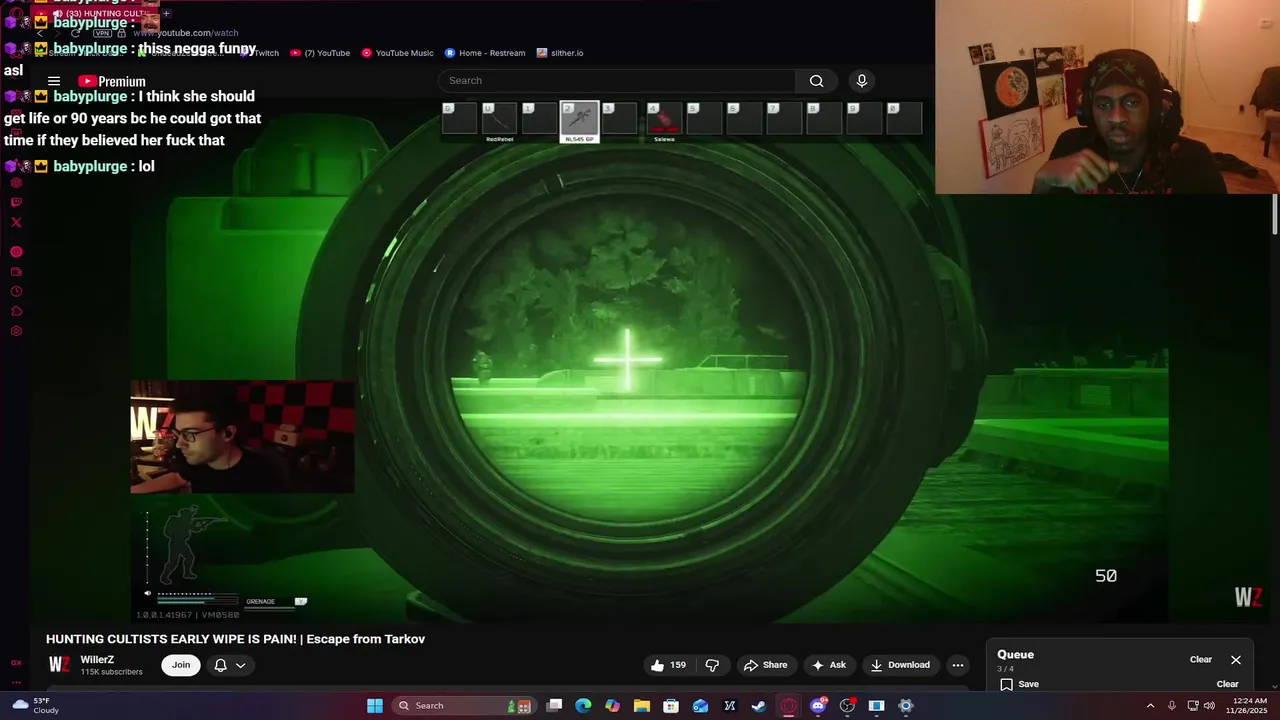Image resolution: width=1280 pixels, height=720 pixels.
Task: Clear the queue via top Clear button
Action: [x=1201, y=660]
